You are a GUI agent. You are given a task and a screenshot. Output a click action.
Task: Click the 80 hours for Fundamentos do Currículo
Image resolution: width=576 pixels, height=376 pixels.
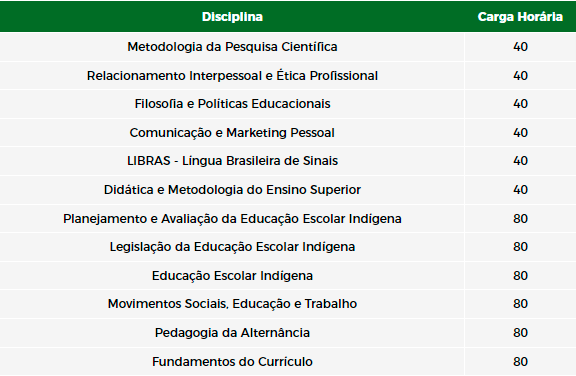click(x=520, y=362)
